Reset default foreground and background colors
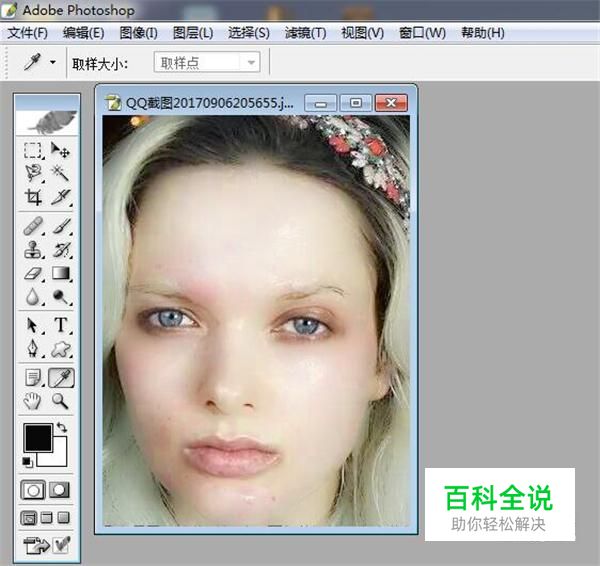600x566 pixels. click(28, 462)
